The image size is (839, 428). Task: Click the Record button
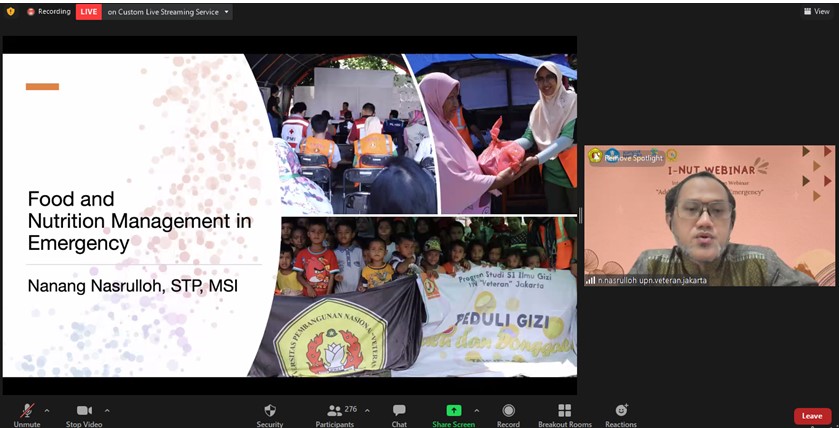[508, 416]
